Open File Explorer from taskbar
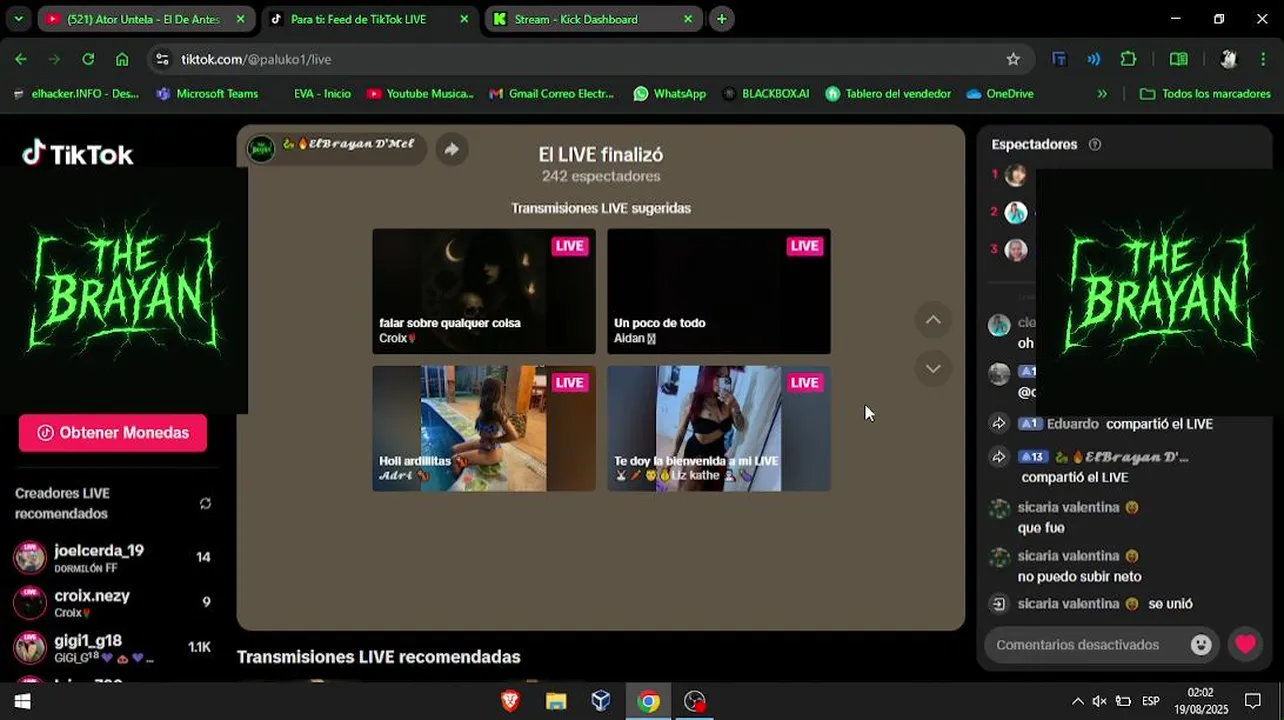This screenshot has height=720, width=1284. [556, 701]
